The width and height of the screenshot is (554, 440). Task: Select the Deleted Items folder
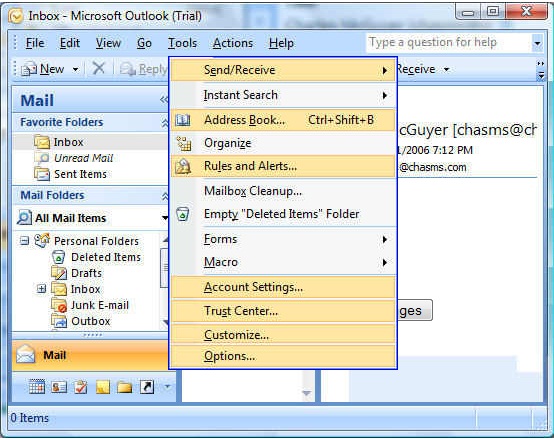pyautogui.click(x=106, y=257)
